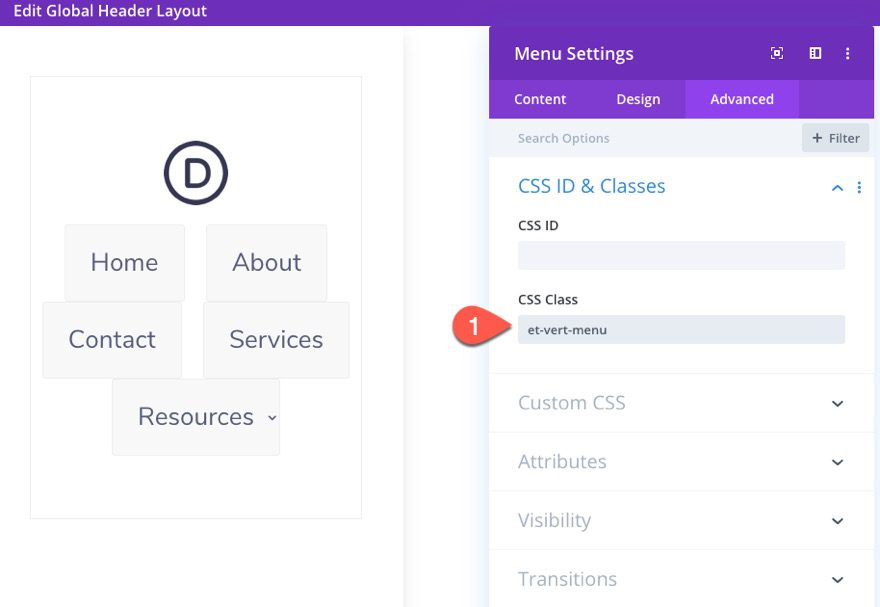
Task: Select the Advanced tab
Action: 741,99
